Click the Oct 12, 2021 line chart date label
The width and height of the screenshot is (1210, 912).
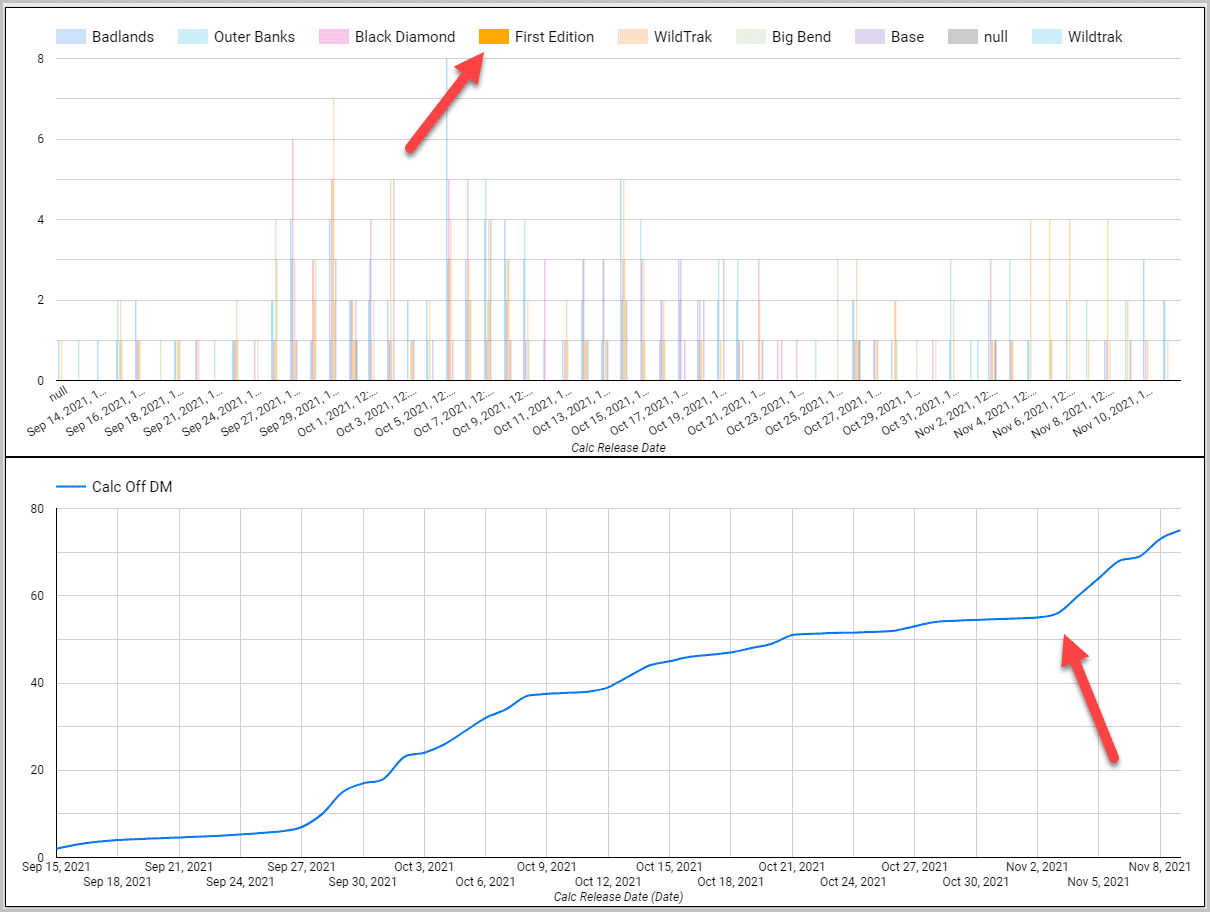(608, 882)
